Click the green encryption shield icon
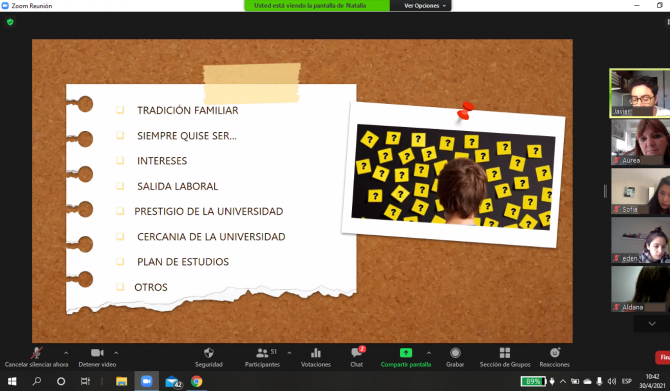The width and height of the screenshot is (670, 391). pos(10,22)
